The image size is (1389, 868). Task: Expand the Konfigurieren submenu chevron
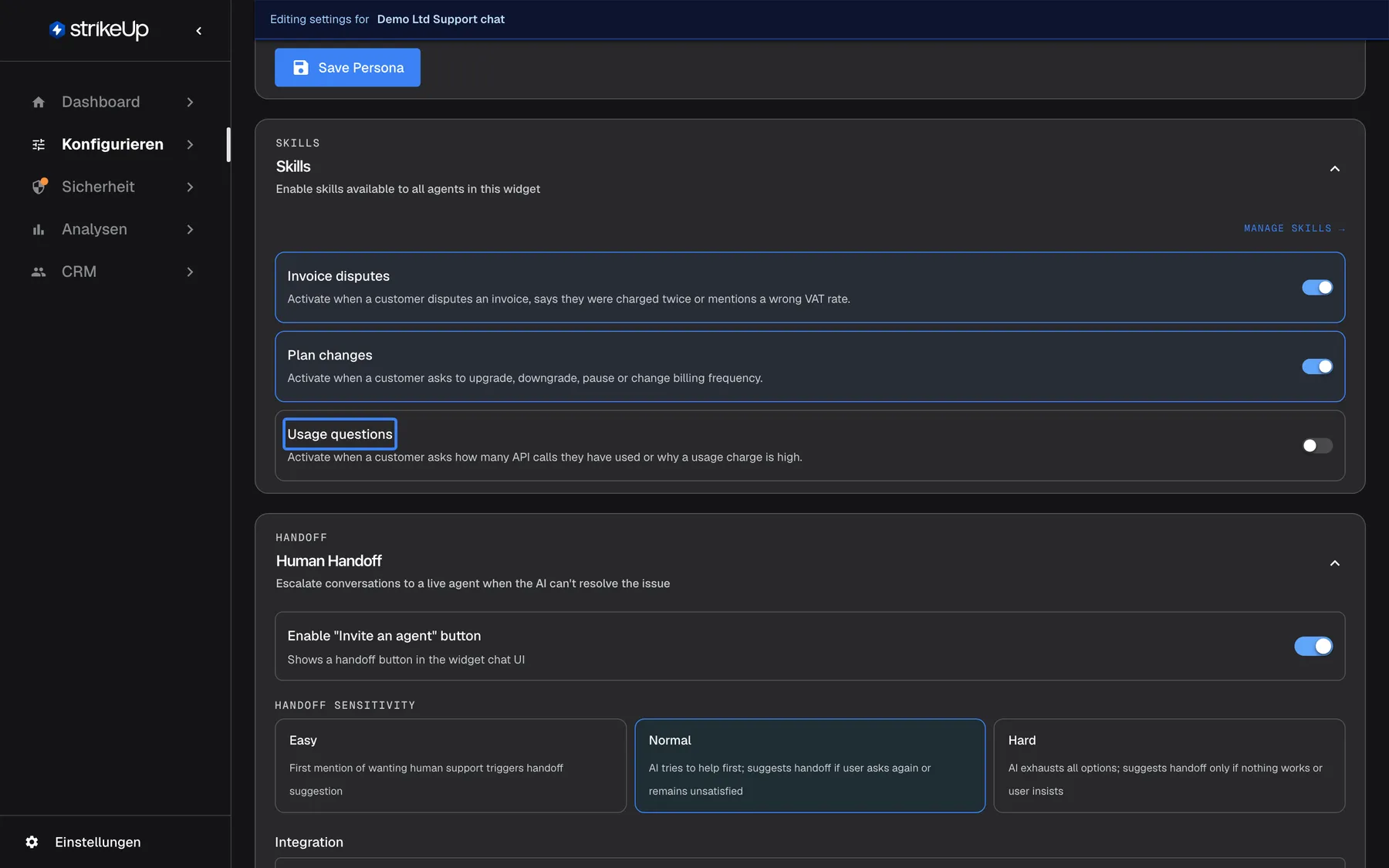(x=190, y=144)
